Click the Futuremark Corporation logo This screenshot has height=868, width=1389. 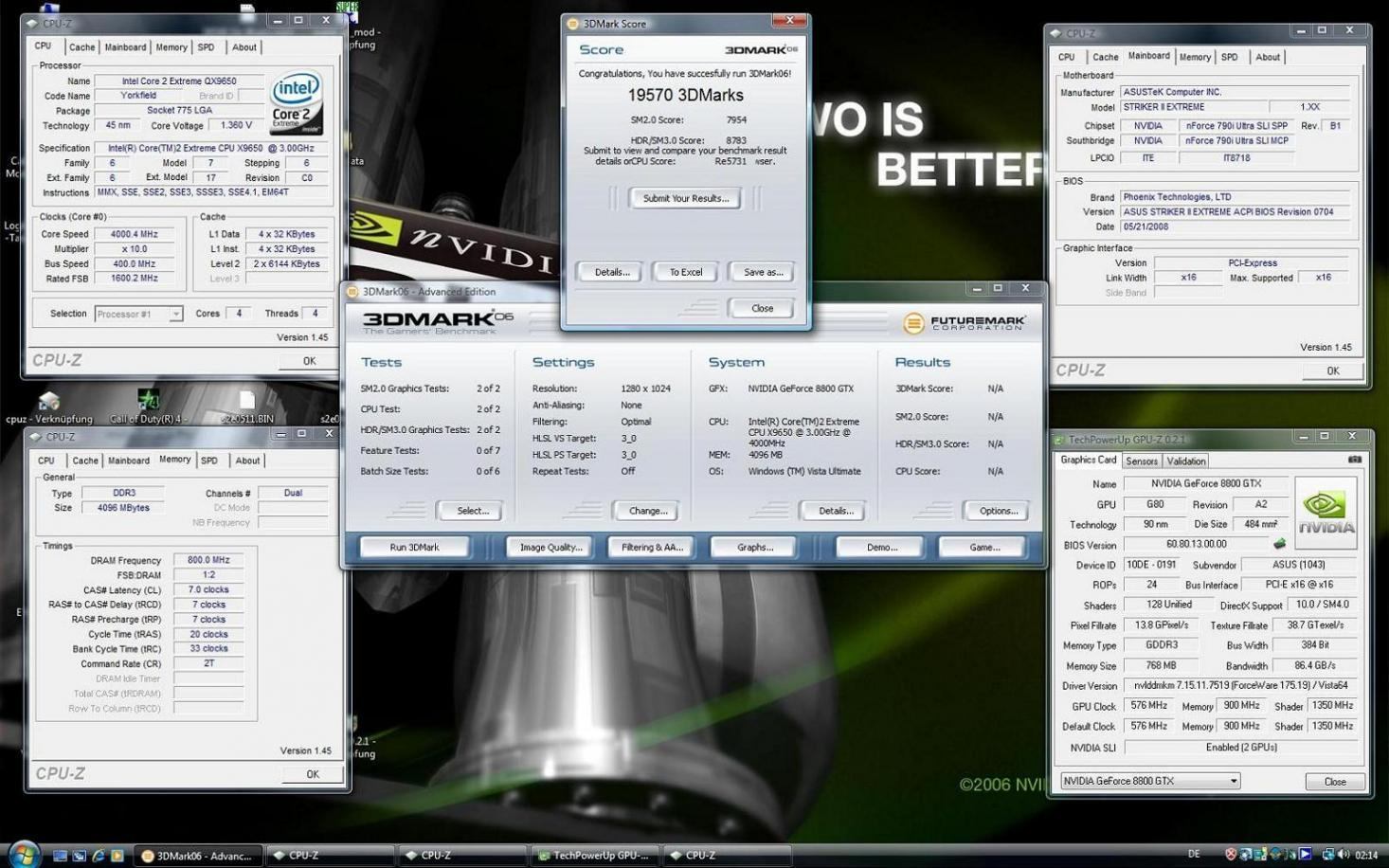click(964, 323)
